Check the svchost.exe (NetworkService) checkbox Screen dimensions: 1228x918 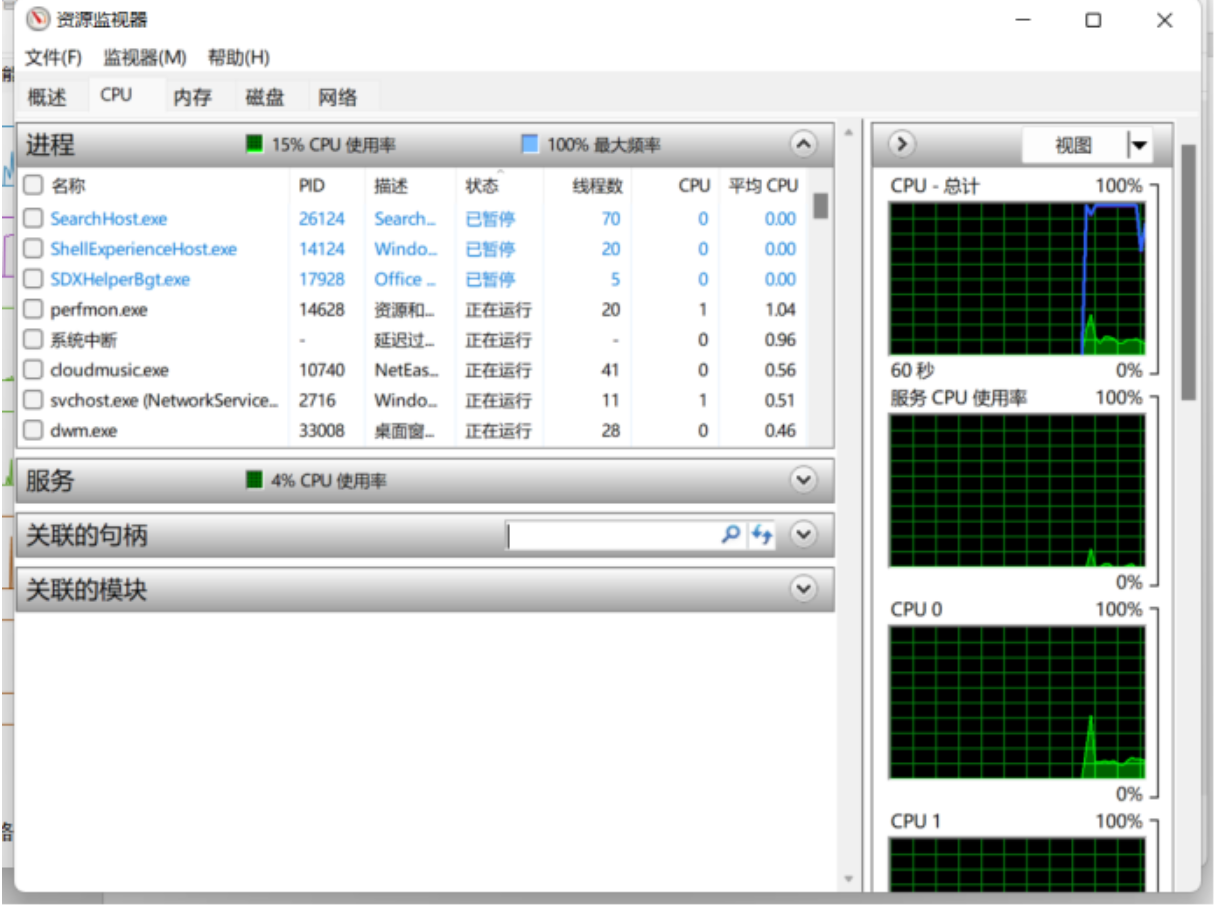[33, 400]
